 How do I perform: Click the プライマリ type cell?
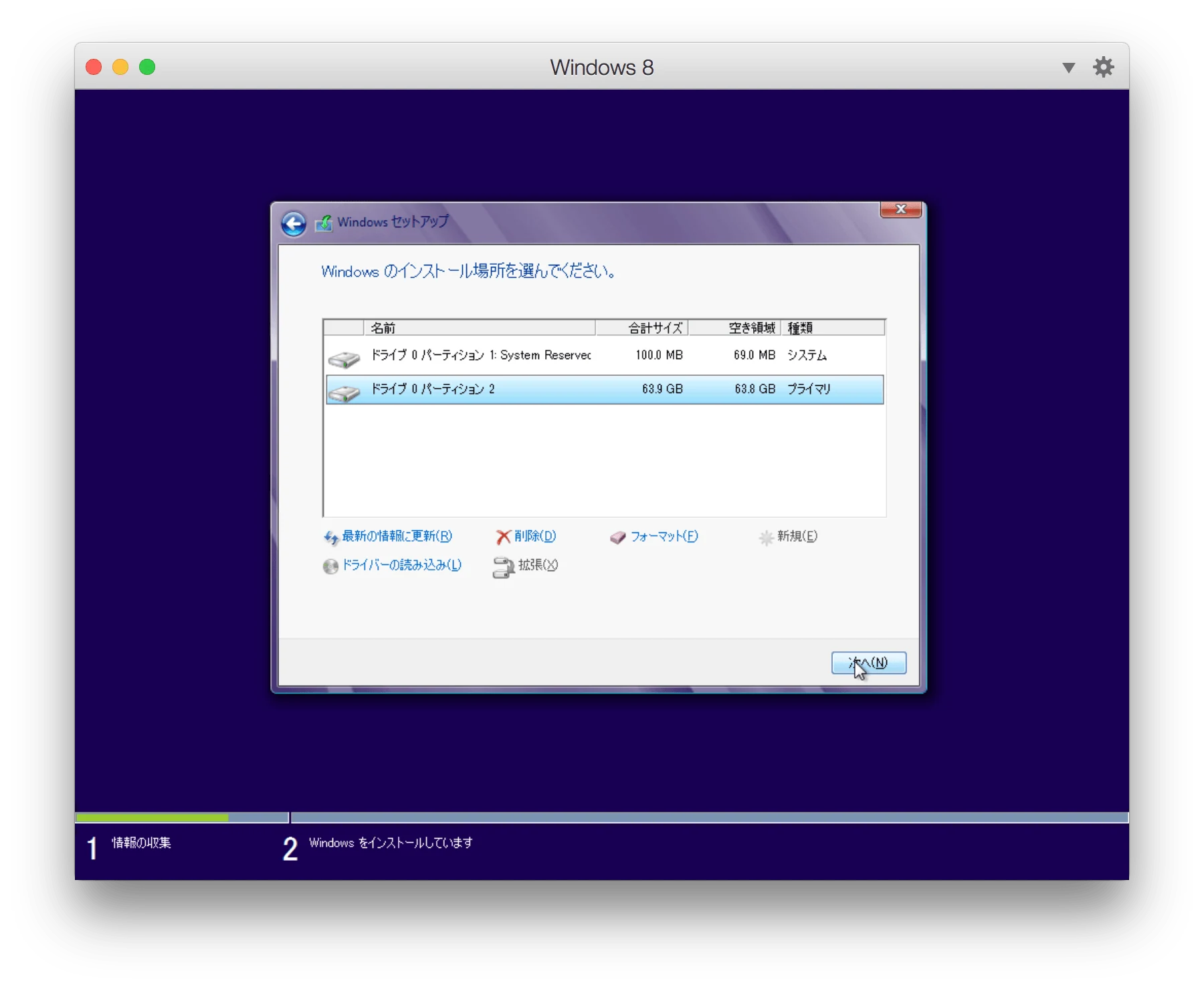click(809, 389)
